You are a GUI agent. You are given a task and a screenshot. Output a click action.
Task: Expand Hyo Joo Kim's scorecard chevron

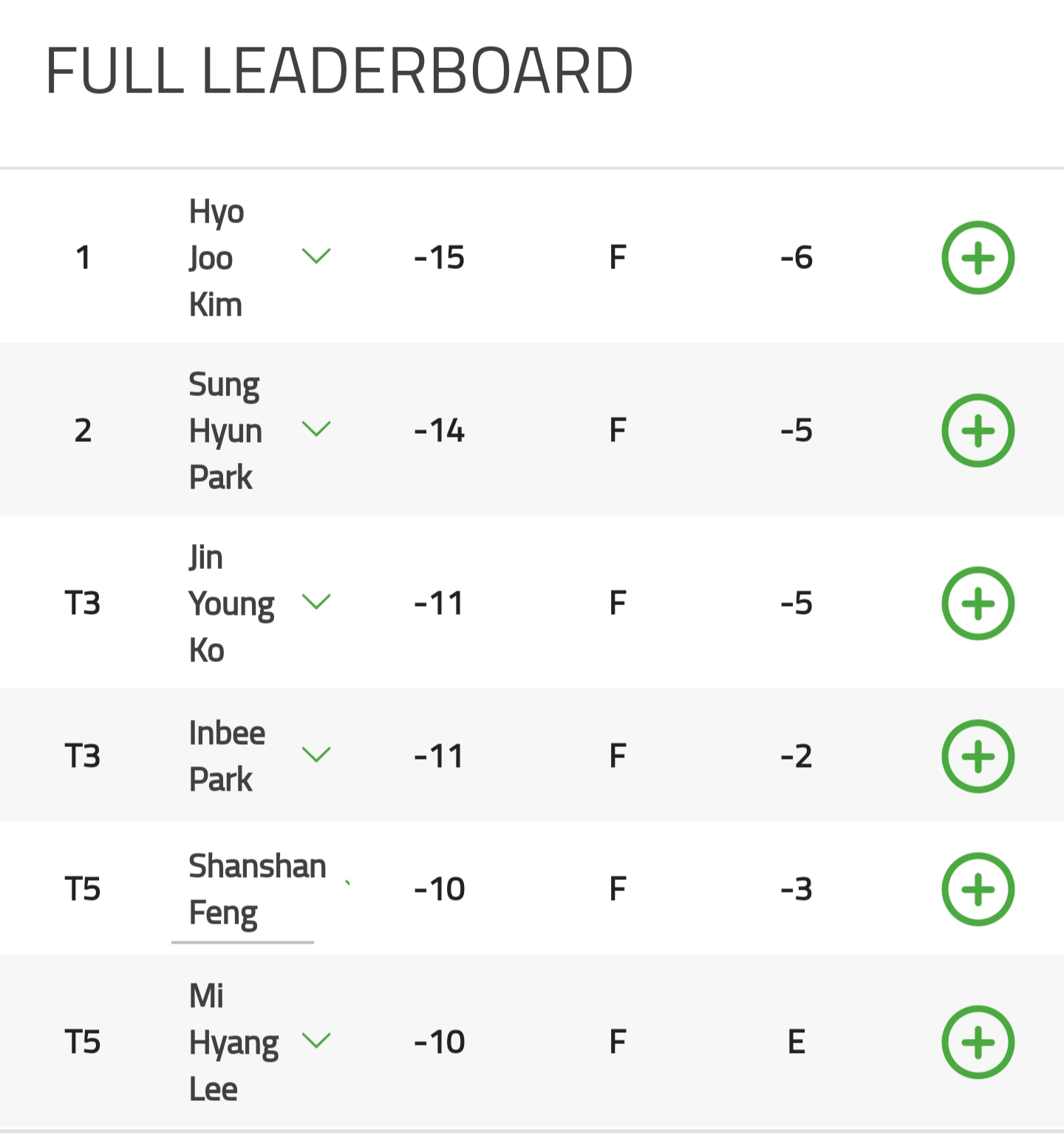316,256
